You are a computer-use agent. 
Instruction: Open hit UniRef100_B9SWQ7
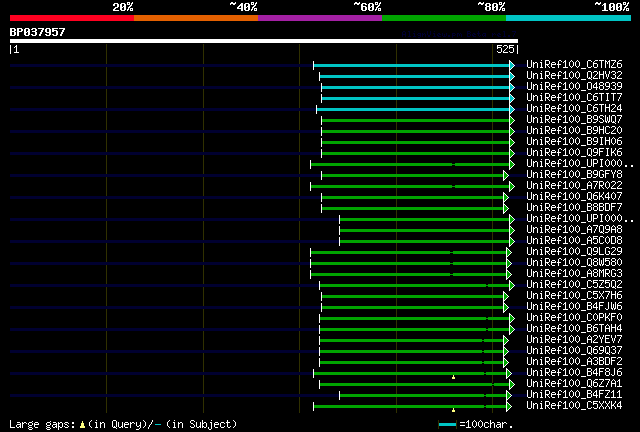pyautogui.click(x=574, y=120)
